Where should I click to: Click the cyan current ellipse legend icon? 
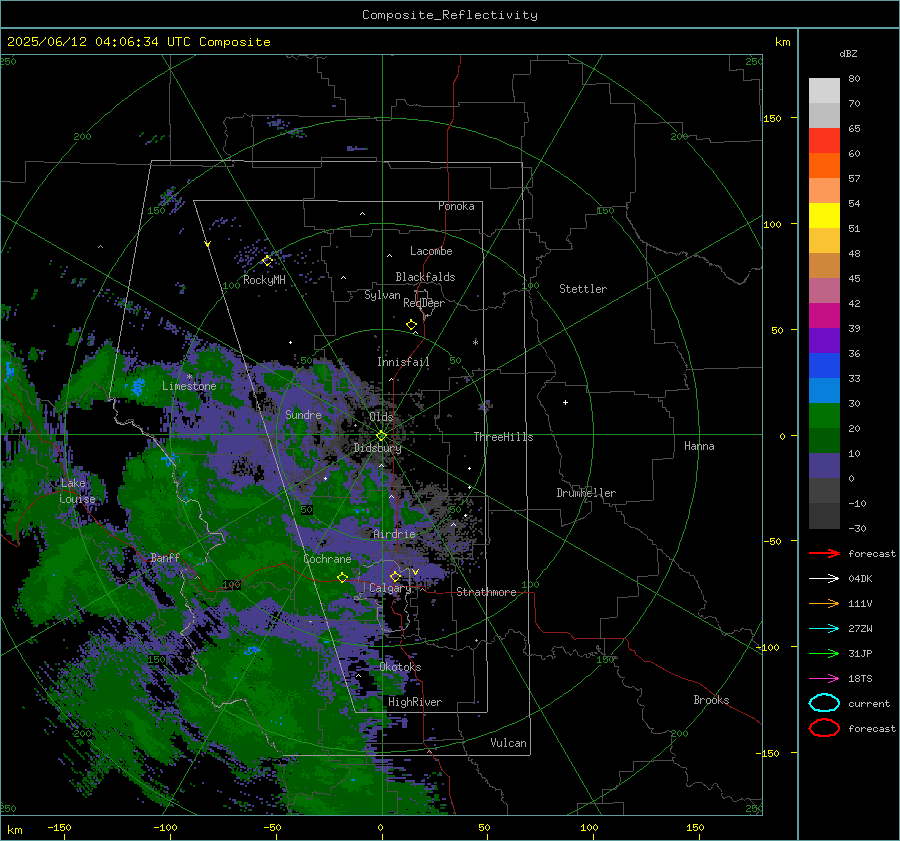point(824,703)
